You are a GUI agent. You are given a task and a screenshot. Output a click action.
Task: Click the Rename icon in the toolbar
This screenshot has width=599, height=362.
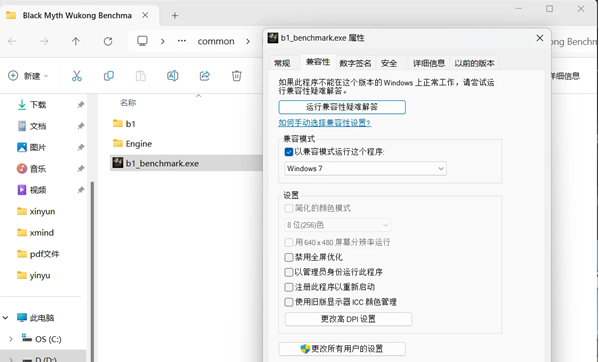tap(173, 76)
